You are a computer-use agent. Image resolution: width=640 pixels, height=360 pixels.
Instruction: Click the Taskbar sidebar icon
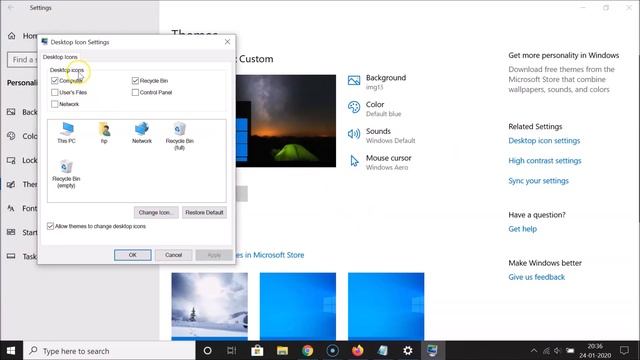[11, 256]
